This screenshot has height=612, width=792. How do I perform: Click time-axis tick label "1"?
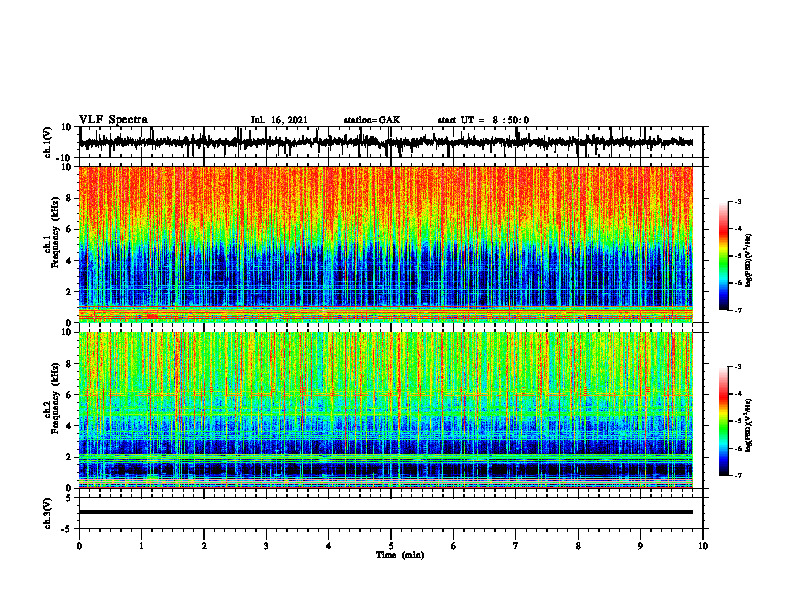[141, 546]
